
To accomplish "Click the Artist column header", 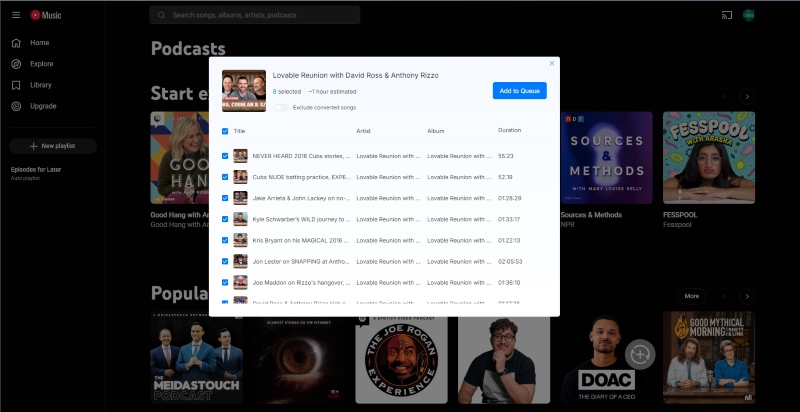I will coord(363,131).
